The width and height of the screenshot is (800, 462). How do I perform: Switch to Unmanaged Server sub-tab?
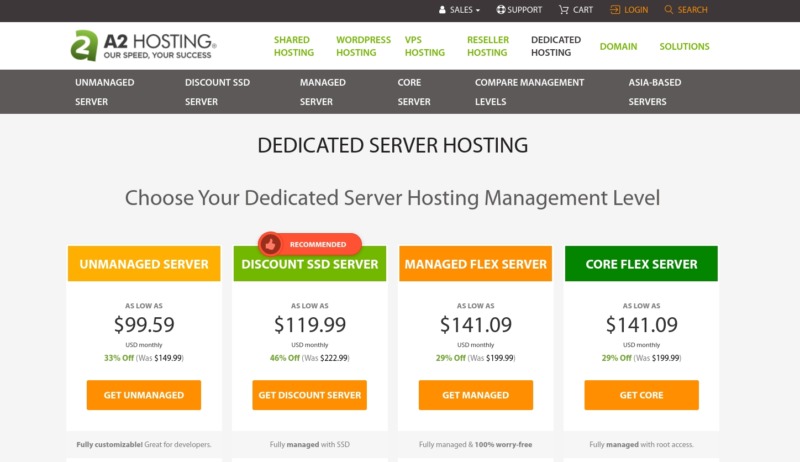pyautogui.click(x=104, y=92)
